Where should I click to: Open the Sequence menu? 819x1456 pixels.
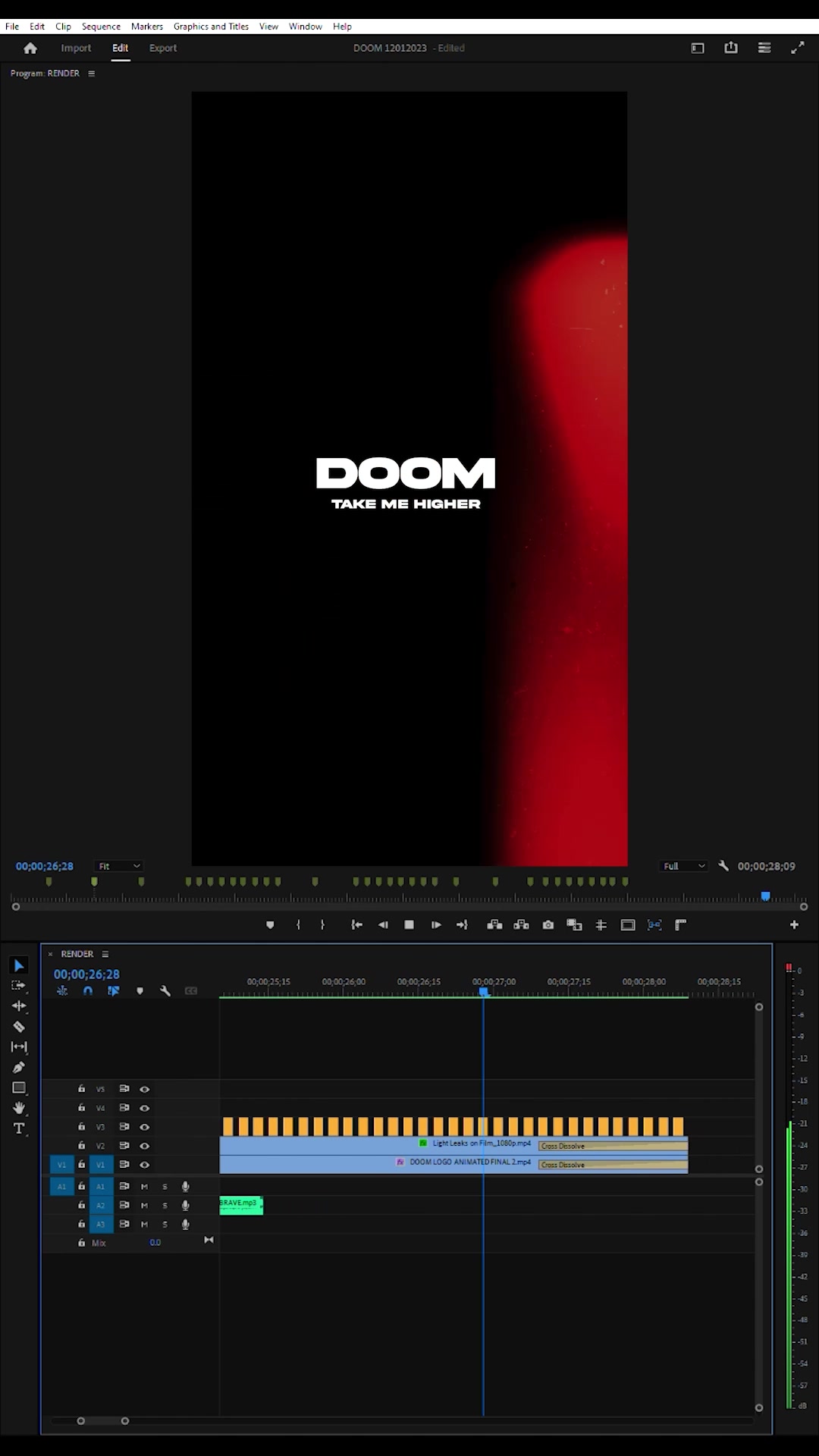(x=101, y=27)
